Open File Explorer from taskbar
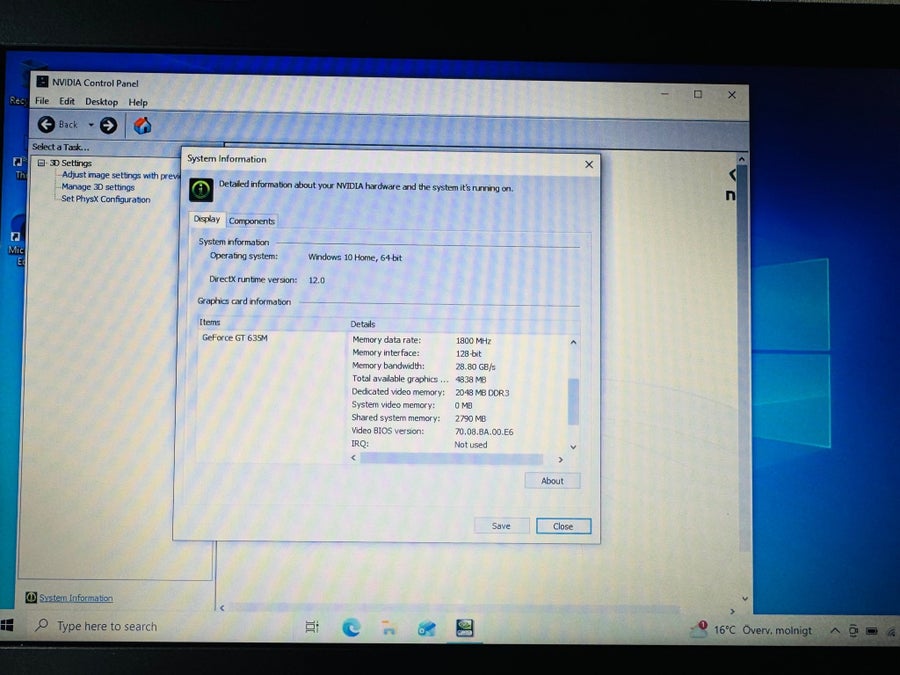900x675 pixels. coord(389,628)
